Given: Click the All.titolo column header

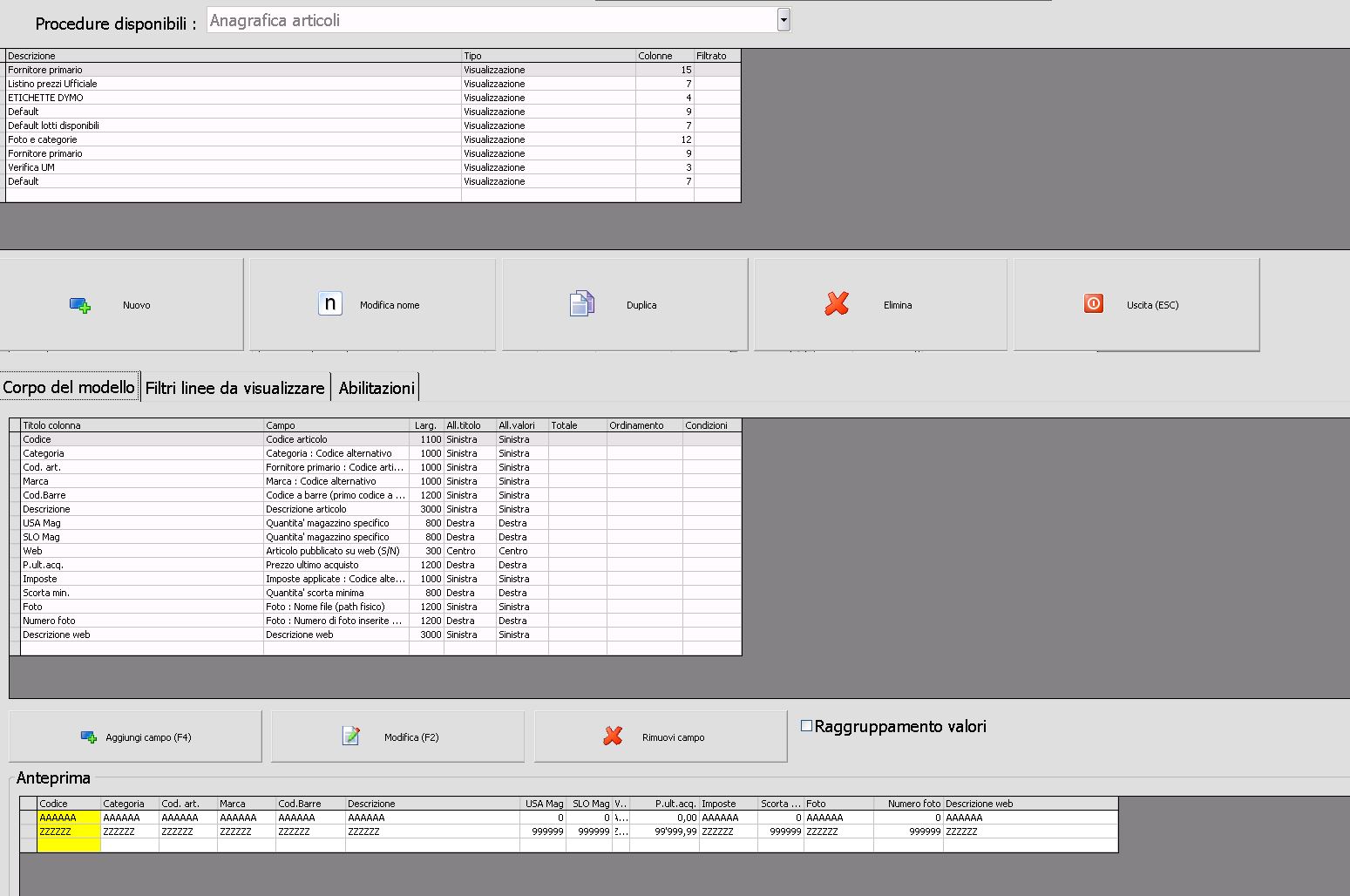Looking at the screenshot, I should pos(470,425).
